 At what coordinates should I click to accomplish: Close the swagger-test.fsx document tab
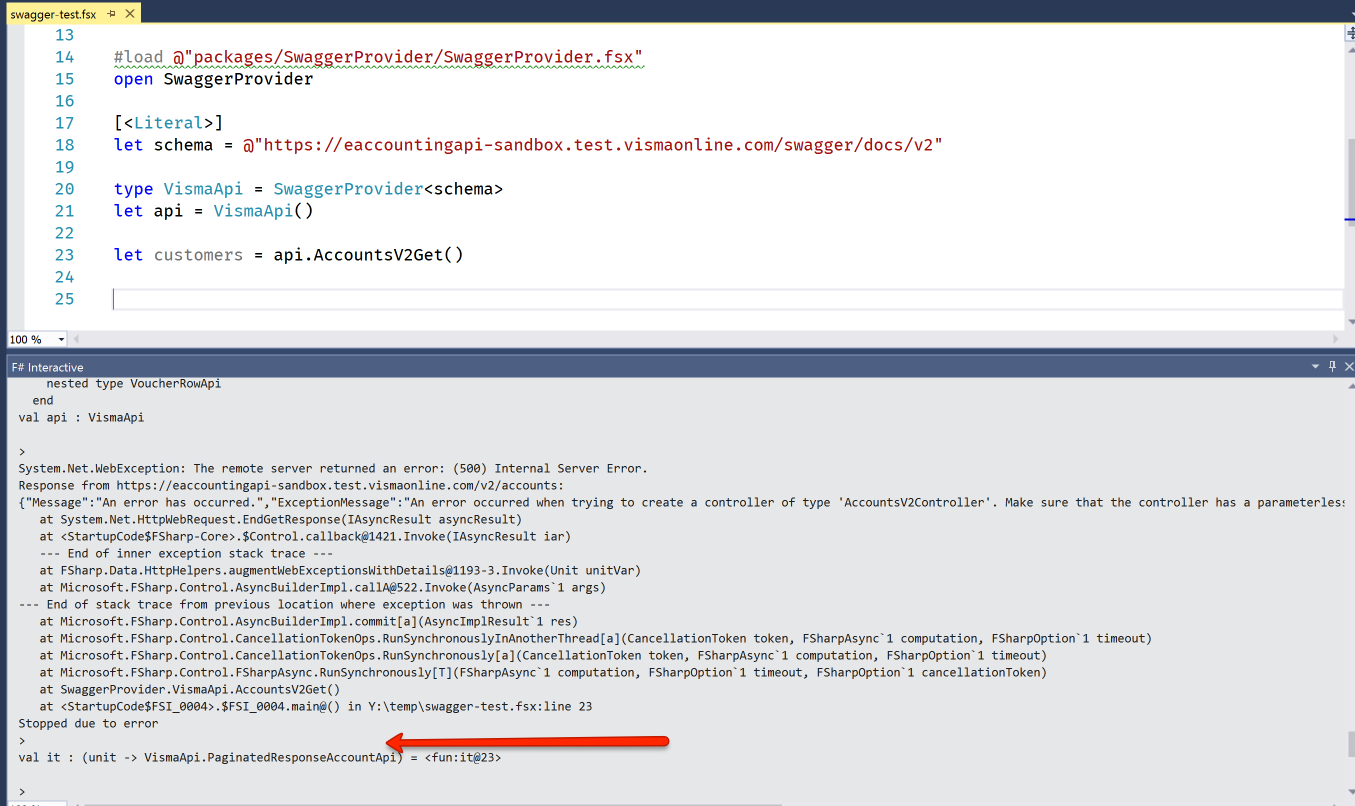click(129, 15)
